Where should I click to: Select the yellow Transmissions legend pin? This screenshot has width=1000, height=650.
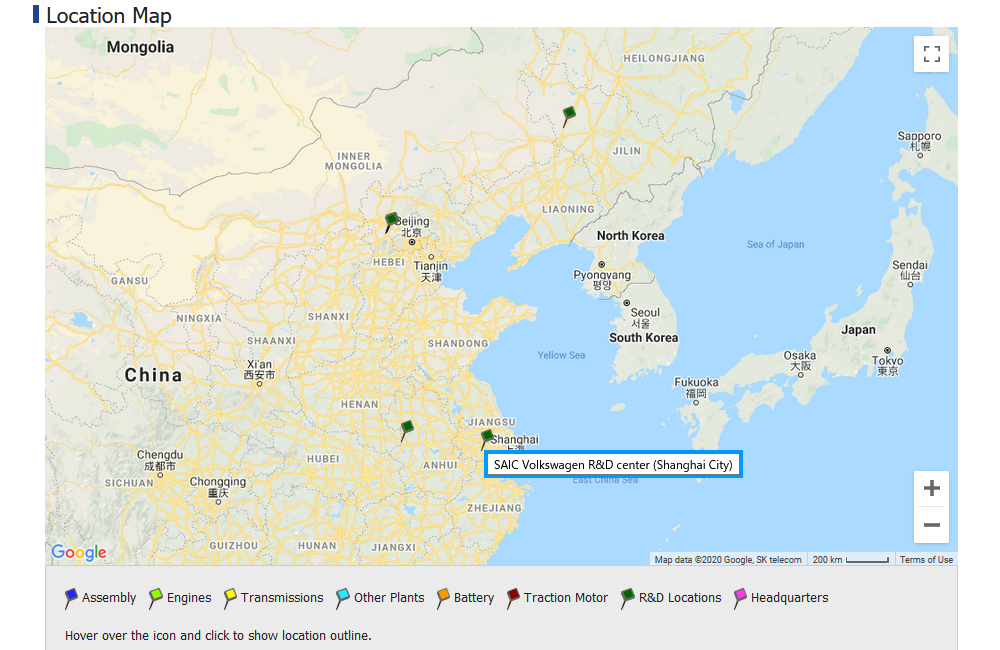(x=230, y=598)
